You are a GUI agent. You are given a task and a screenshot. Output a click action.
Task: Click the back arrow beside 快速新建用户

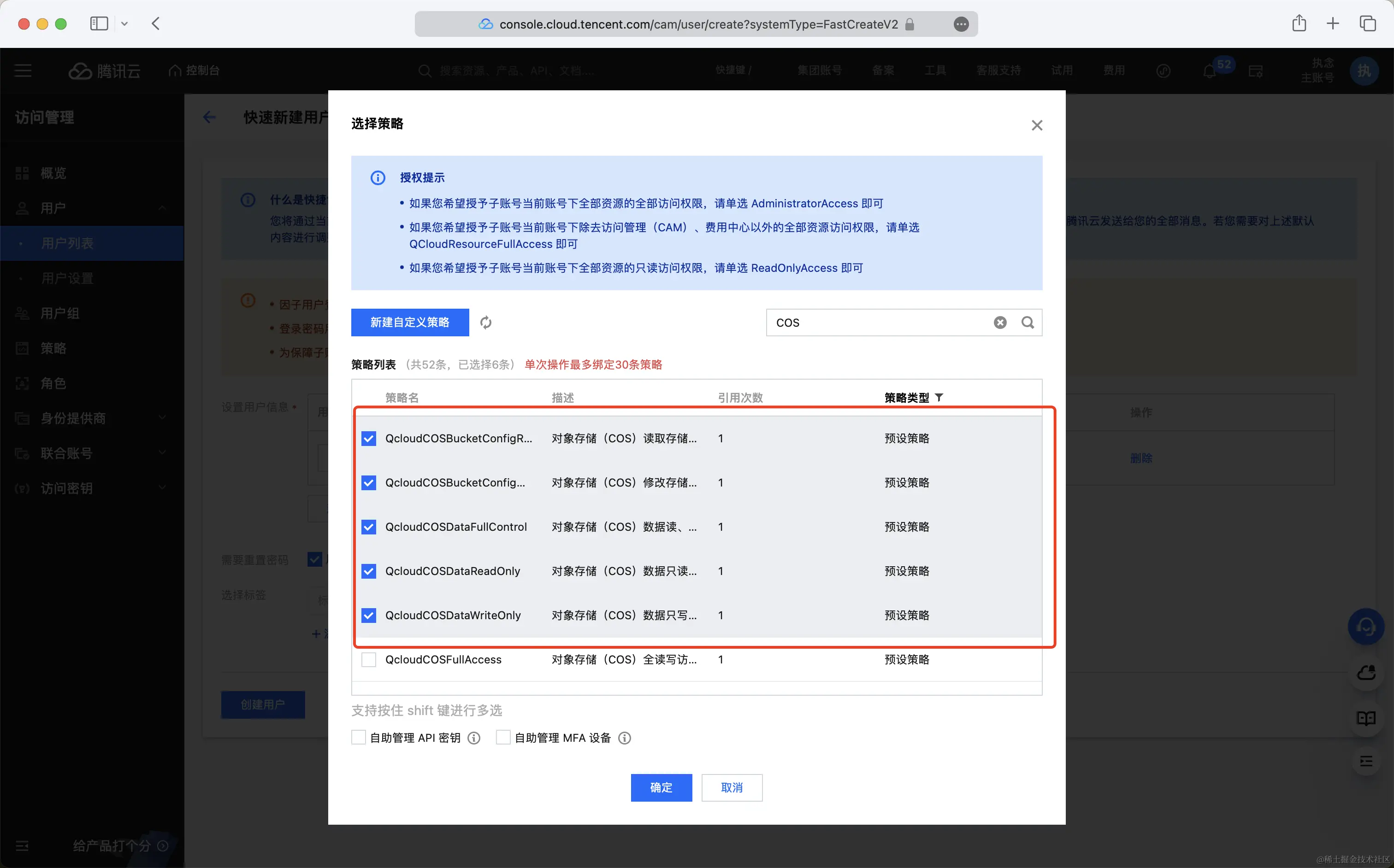click(210, 117)
